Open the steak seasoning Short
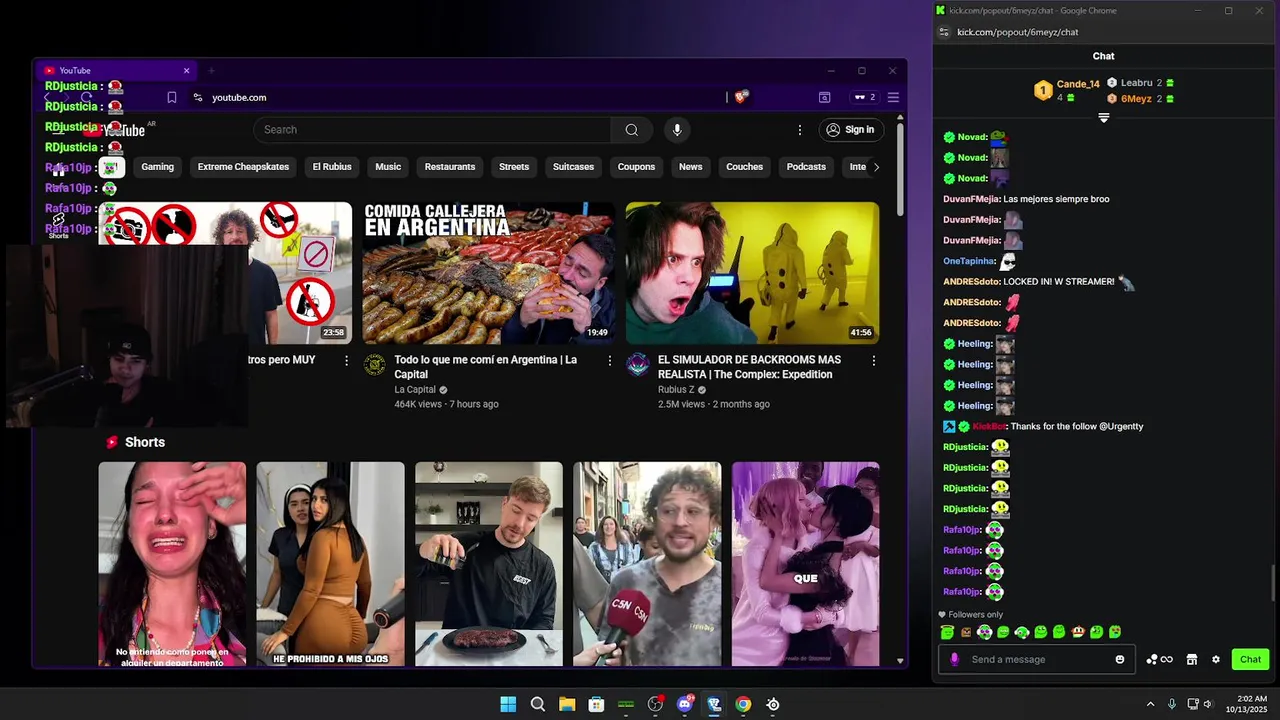 (489, 564)
